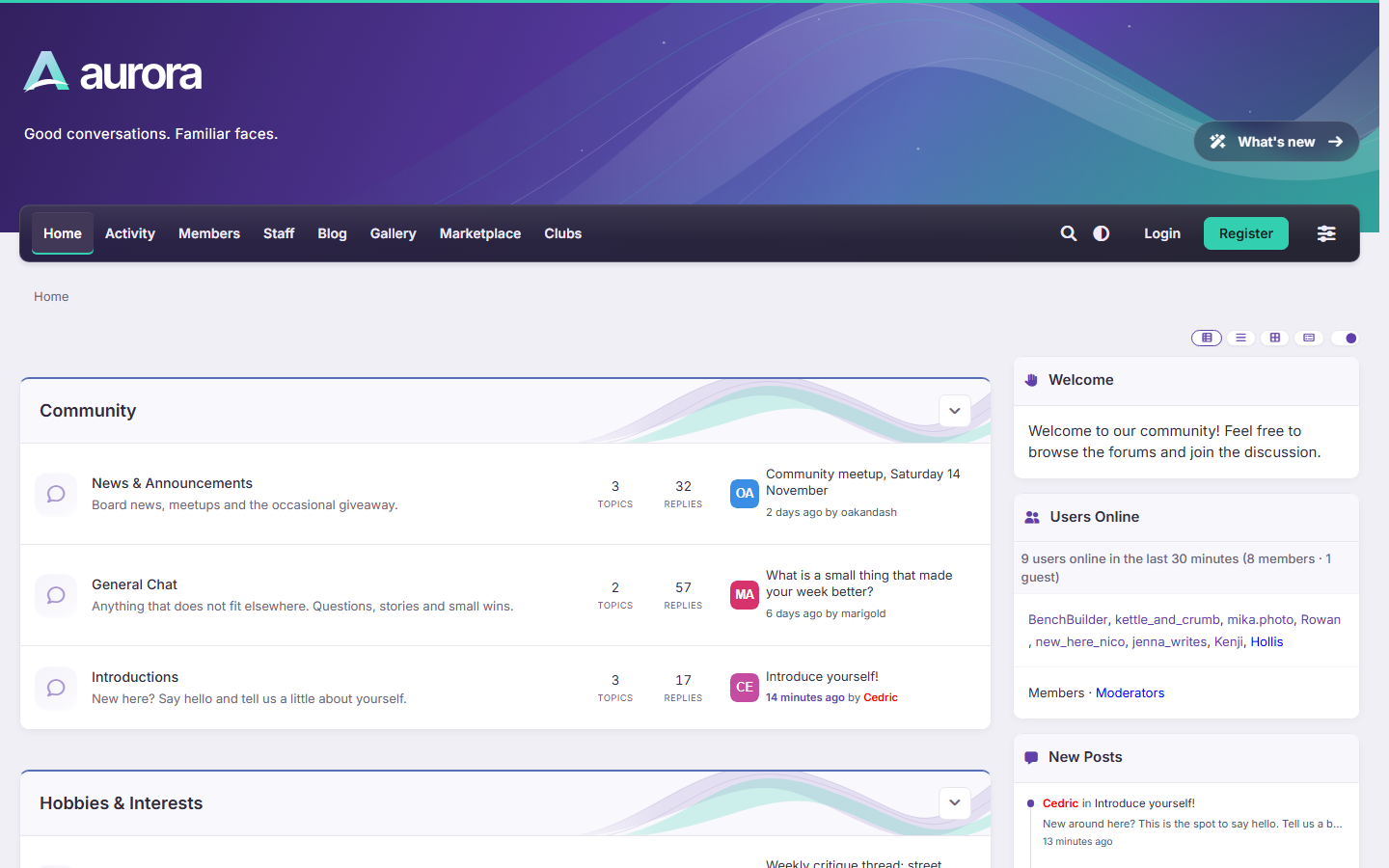Click the Register button

click(1246, 233)
